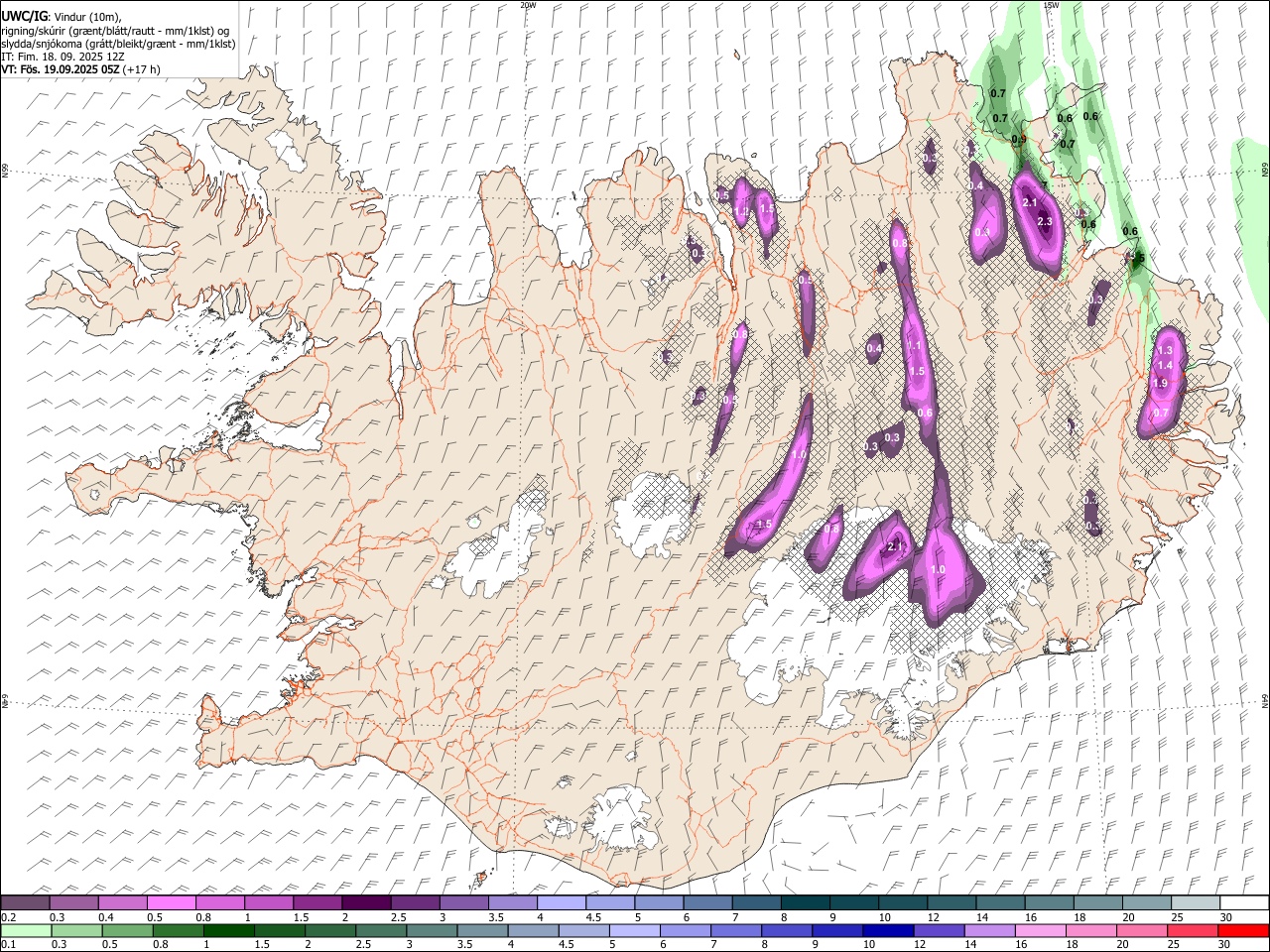Image resolution: width=1270 pixels, height=952 pixels.
Task: Click the upper legend swatch starting at 25
Action: 1194,902
